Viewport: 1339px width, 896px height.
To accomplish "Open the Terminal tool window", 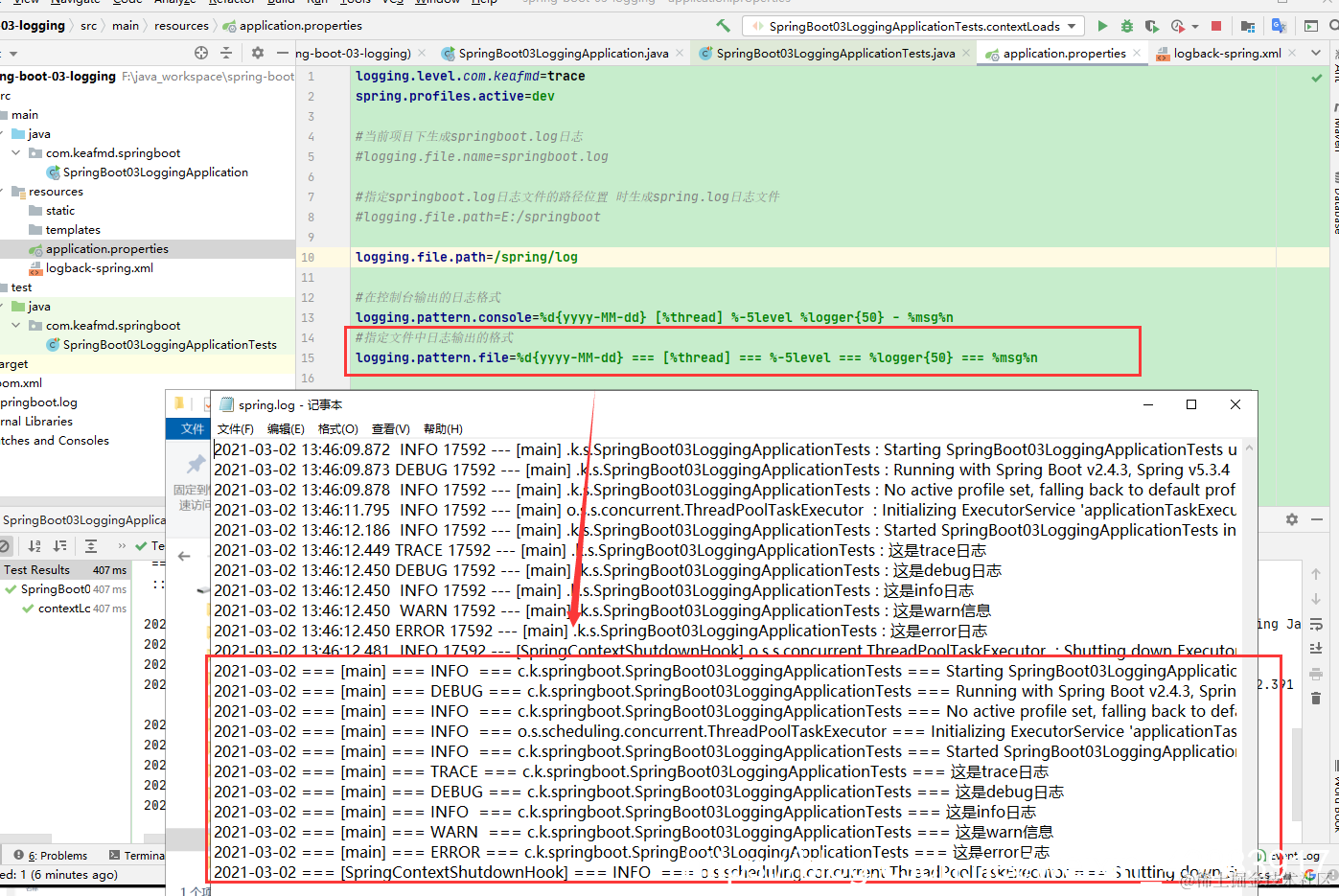I will coord(136,856).
